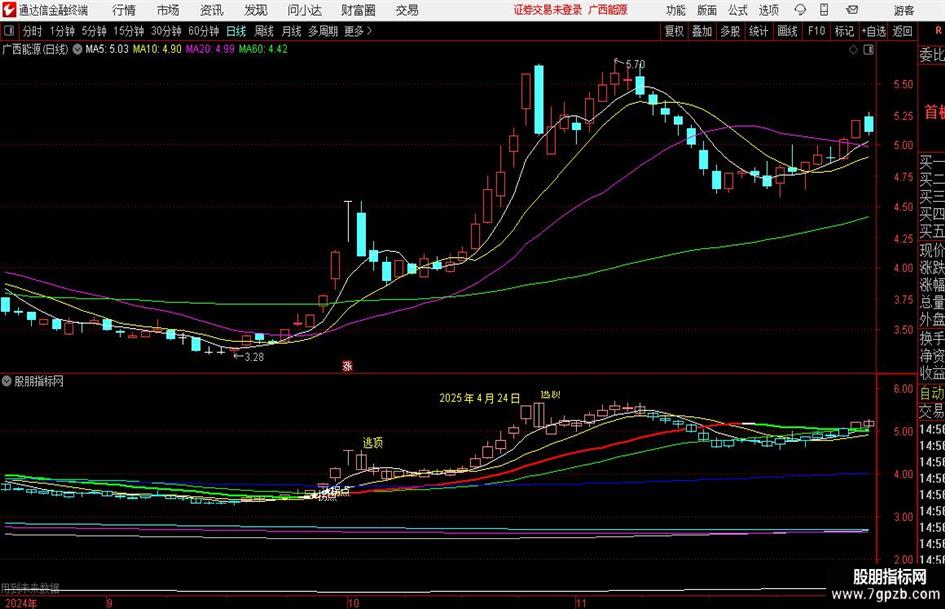Click the customer service headset icon
This screenshot has height=609, width=945.
pyautogui.click(x=800, y=10)
